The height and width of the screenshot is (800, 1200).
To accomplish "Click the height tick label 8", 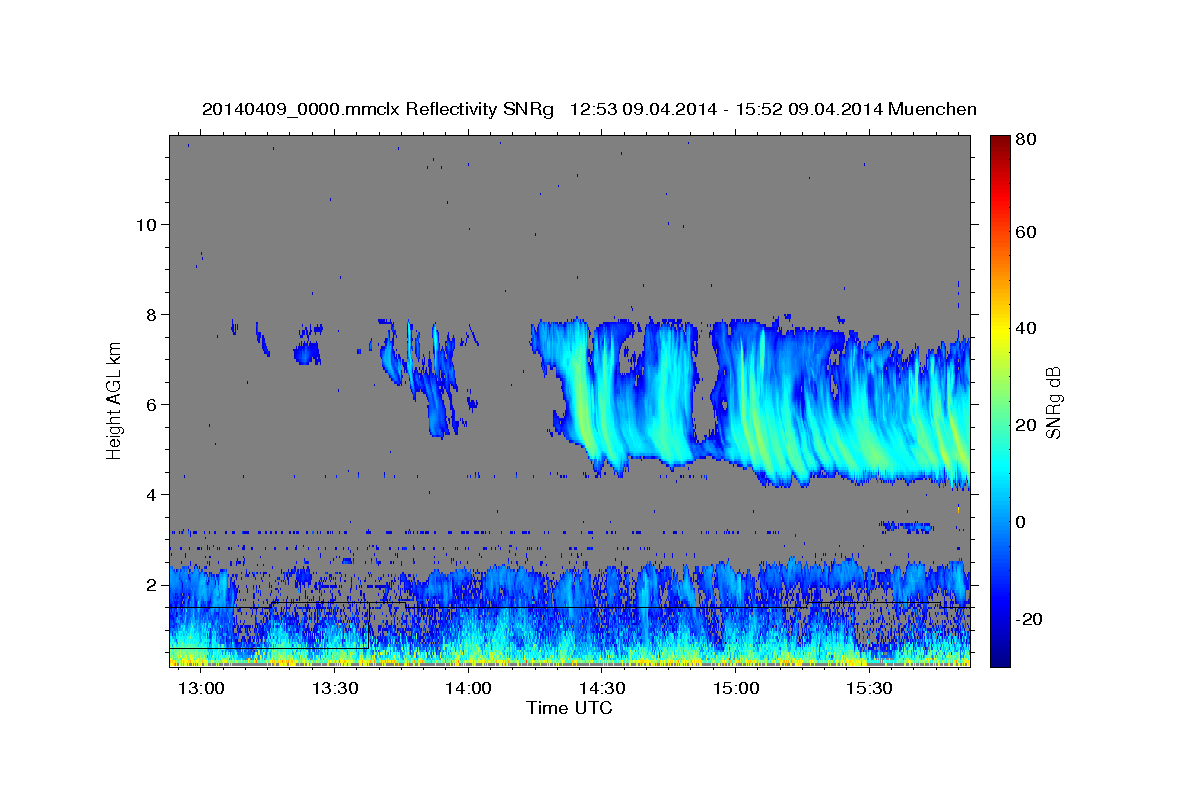I will [152, 315].
